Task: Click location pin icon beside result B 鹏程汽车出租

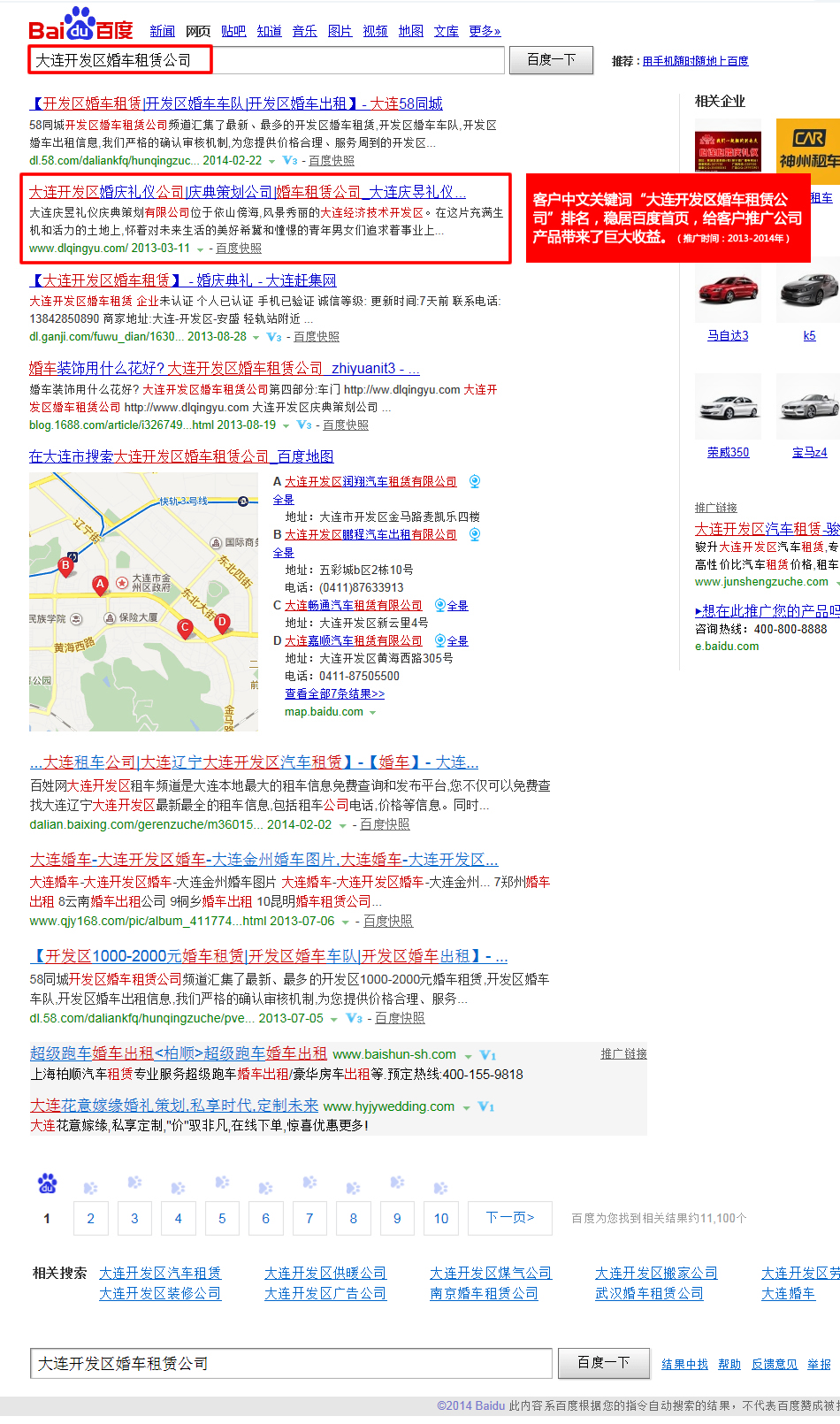Action: (475, 534)
